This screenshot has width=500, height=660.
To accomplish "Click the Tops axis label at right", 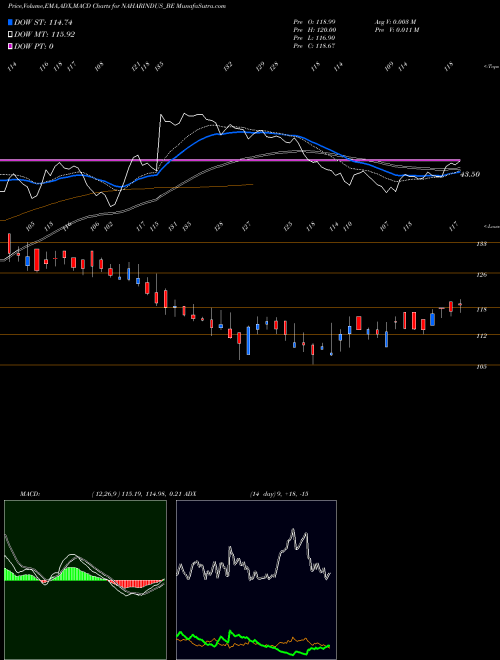I will point(492,67).
